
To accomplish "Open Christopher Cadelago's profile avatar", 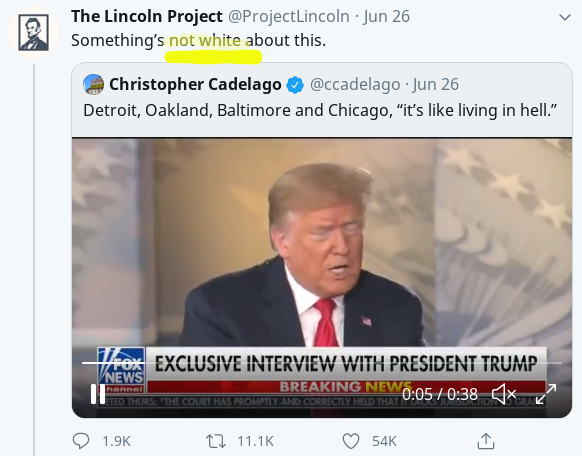I will tap(93, 85).
